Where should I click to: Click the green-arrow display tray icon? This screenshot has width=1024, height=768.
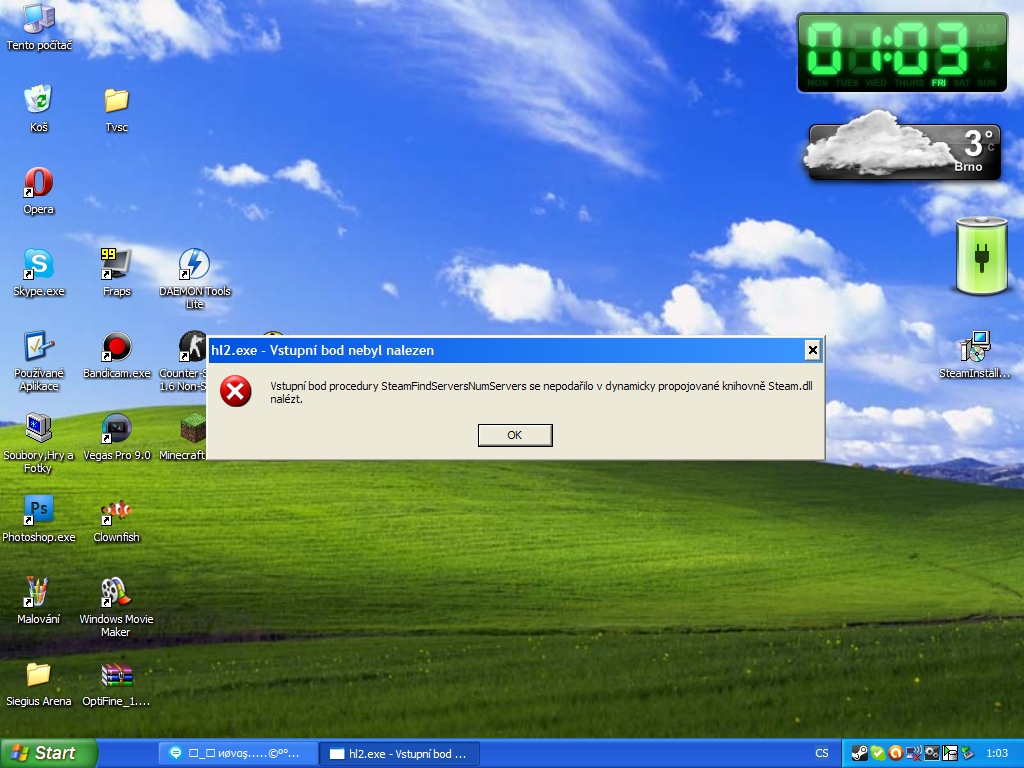(949, 753)
